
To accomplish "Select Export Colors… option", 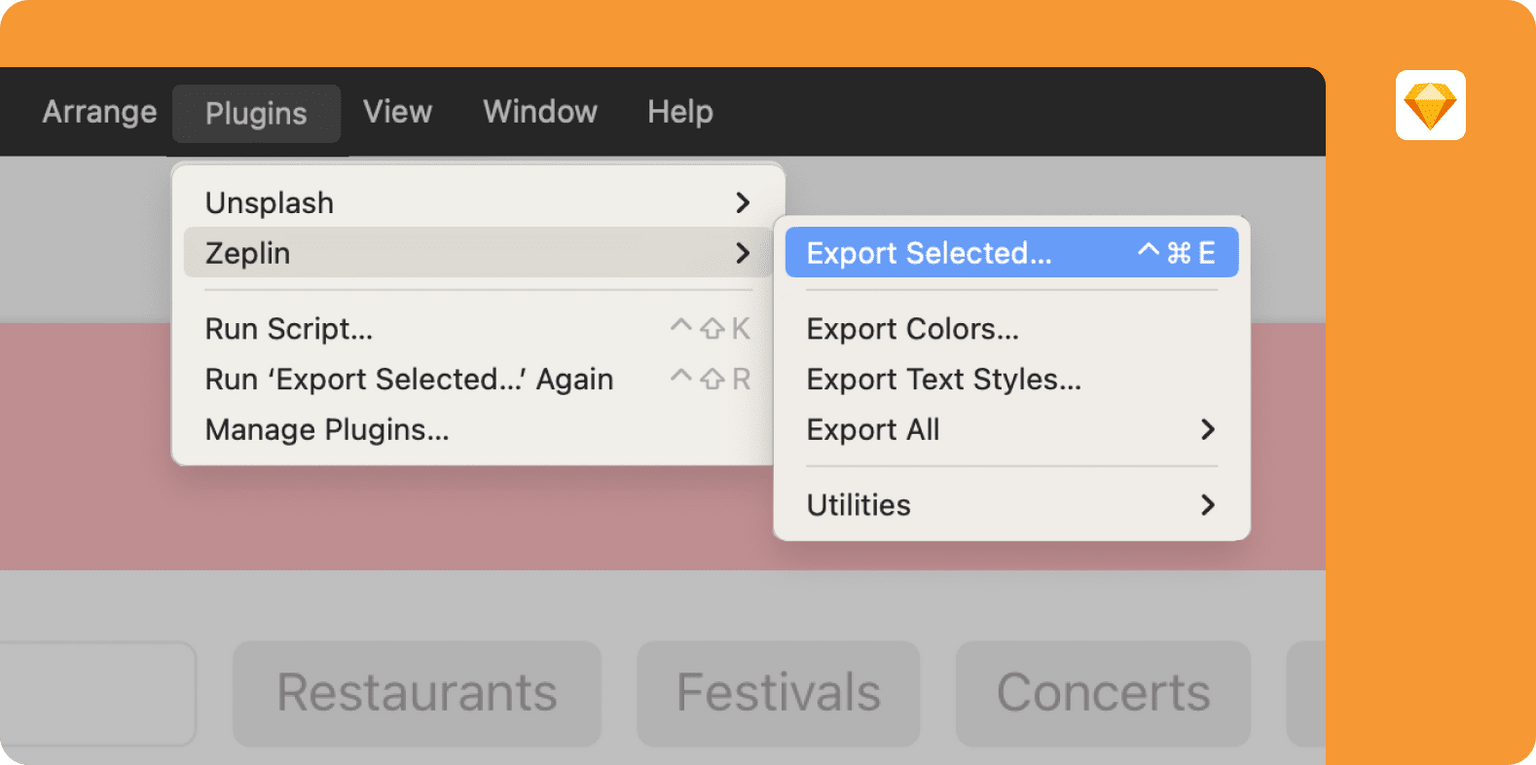I will 913,329.
